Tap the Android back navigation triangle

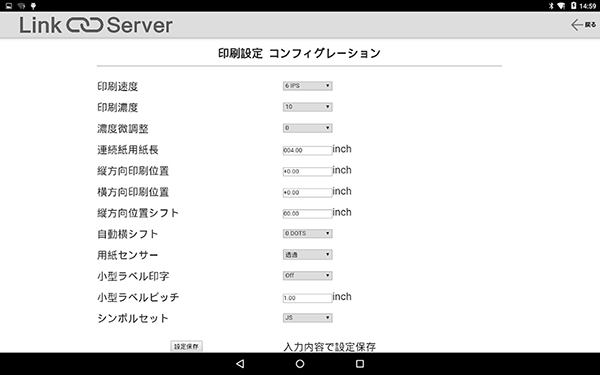[240, 364]
